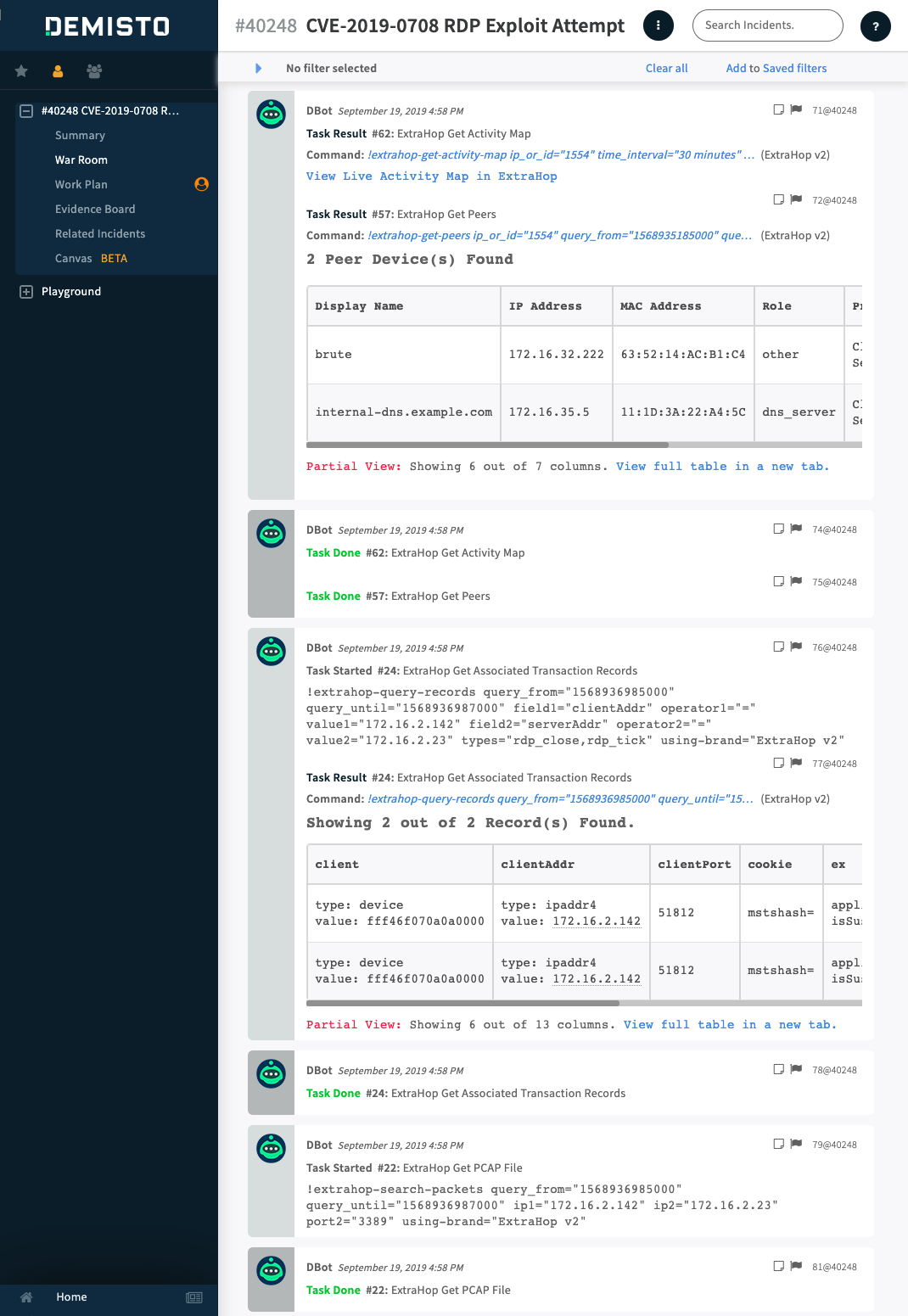Click MAC address 63:52:14:AC:B1:C4 cell
The height and width of the screenshot is (1316, 908).
point(683,354)
